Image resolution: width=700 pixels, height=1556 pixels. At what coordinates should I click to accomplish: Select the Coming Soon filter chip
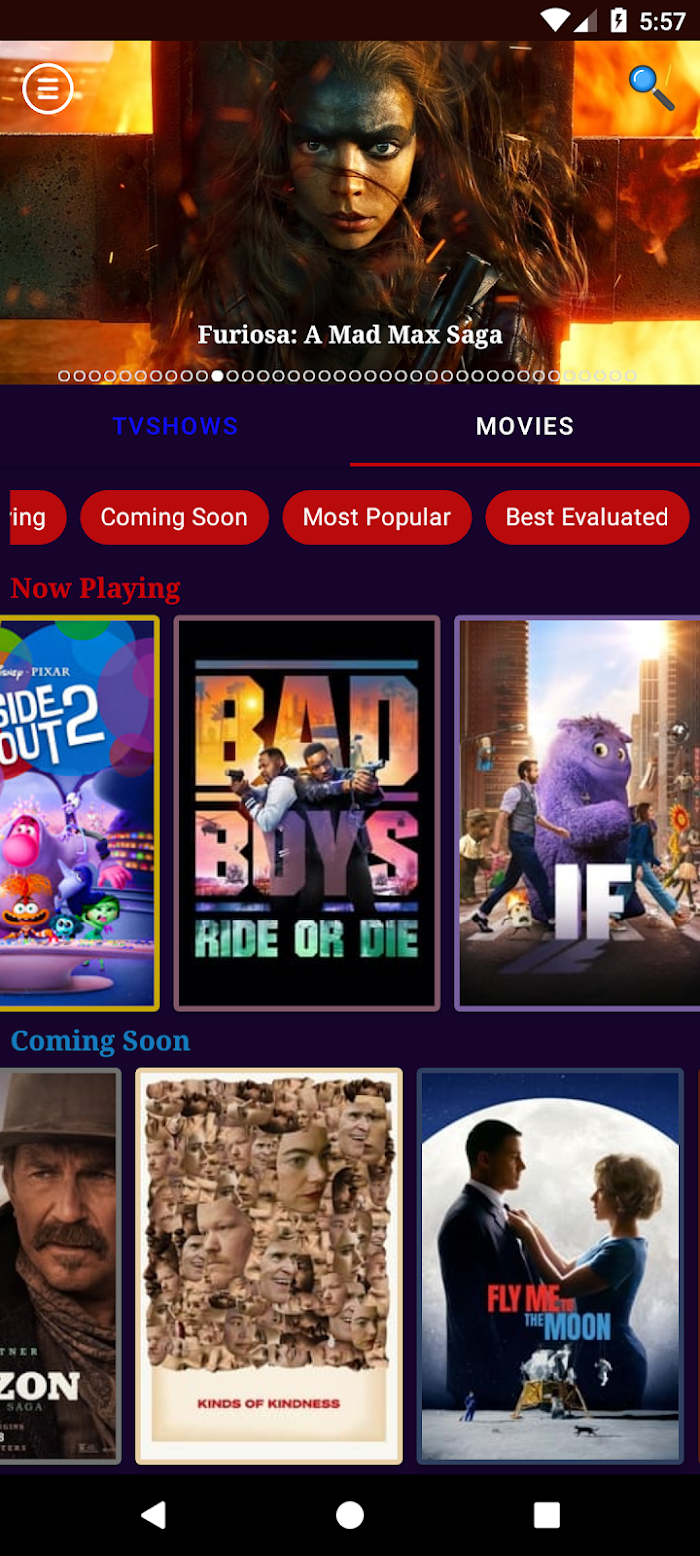(174, 517)
